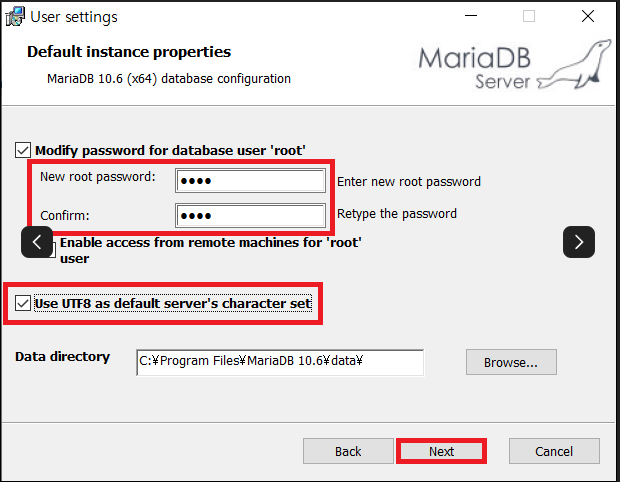Click the installer icon in the title bar
The width and height of the screenshot is (620, 482).
point(15,17)
